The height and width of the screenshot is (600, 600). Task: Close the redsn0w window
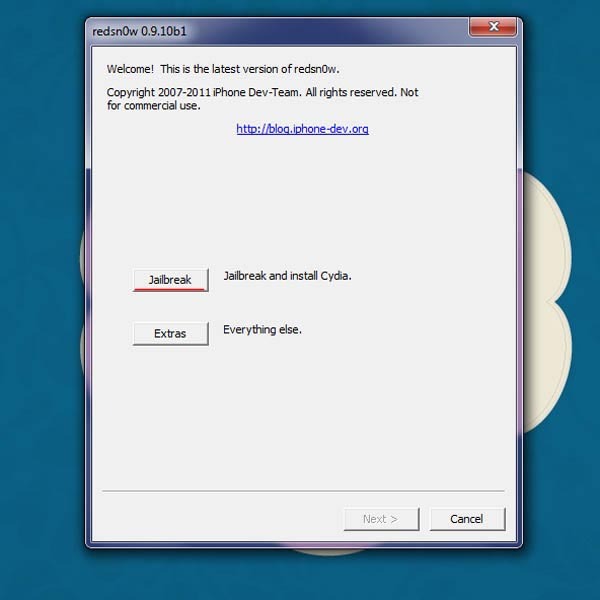[x=493, y=27]
